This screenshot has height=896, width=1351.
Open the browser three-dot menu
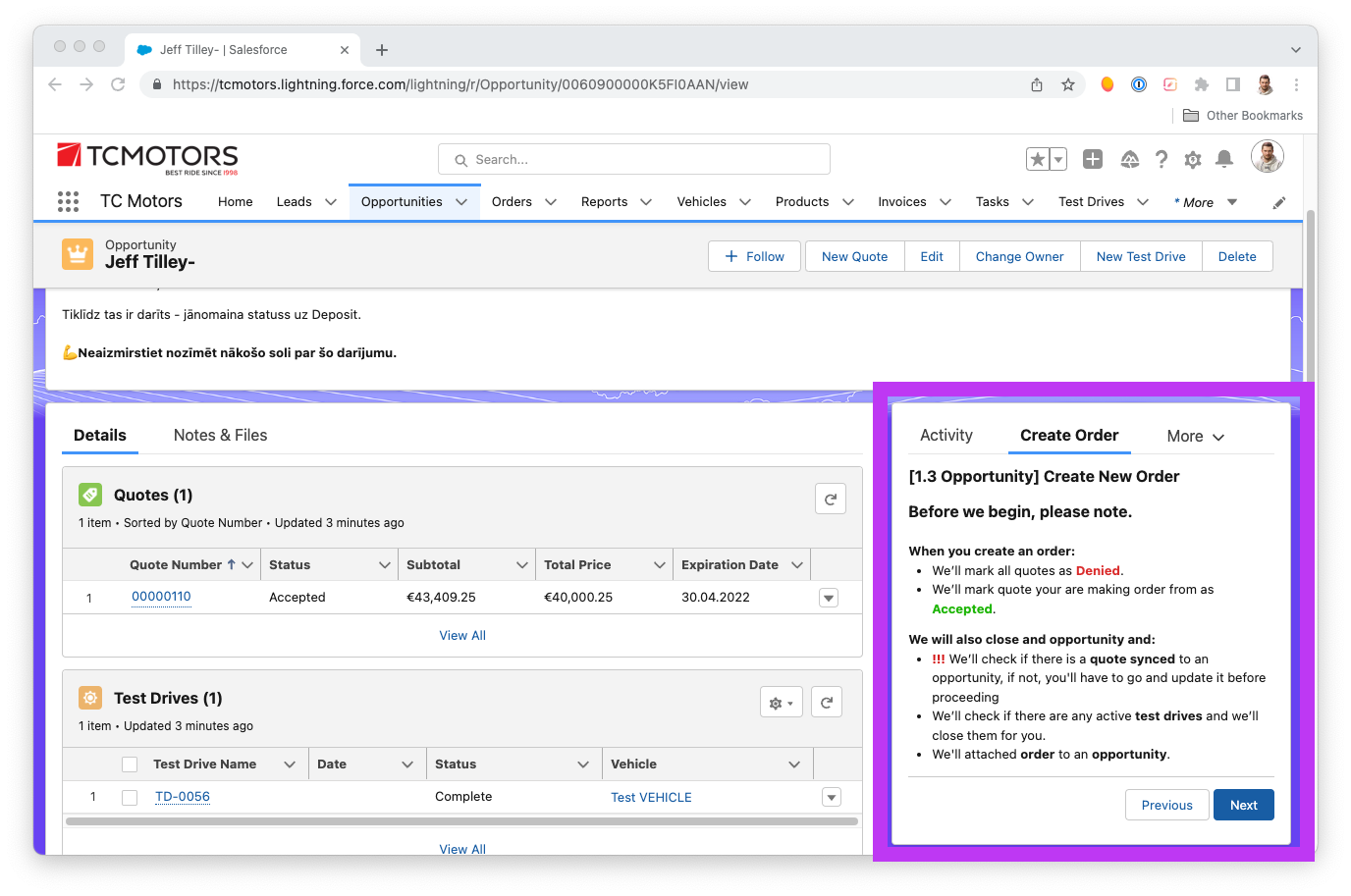pyautogui.click(x=1296, y=84)
